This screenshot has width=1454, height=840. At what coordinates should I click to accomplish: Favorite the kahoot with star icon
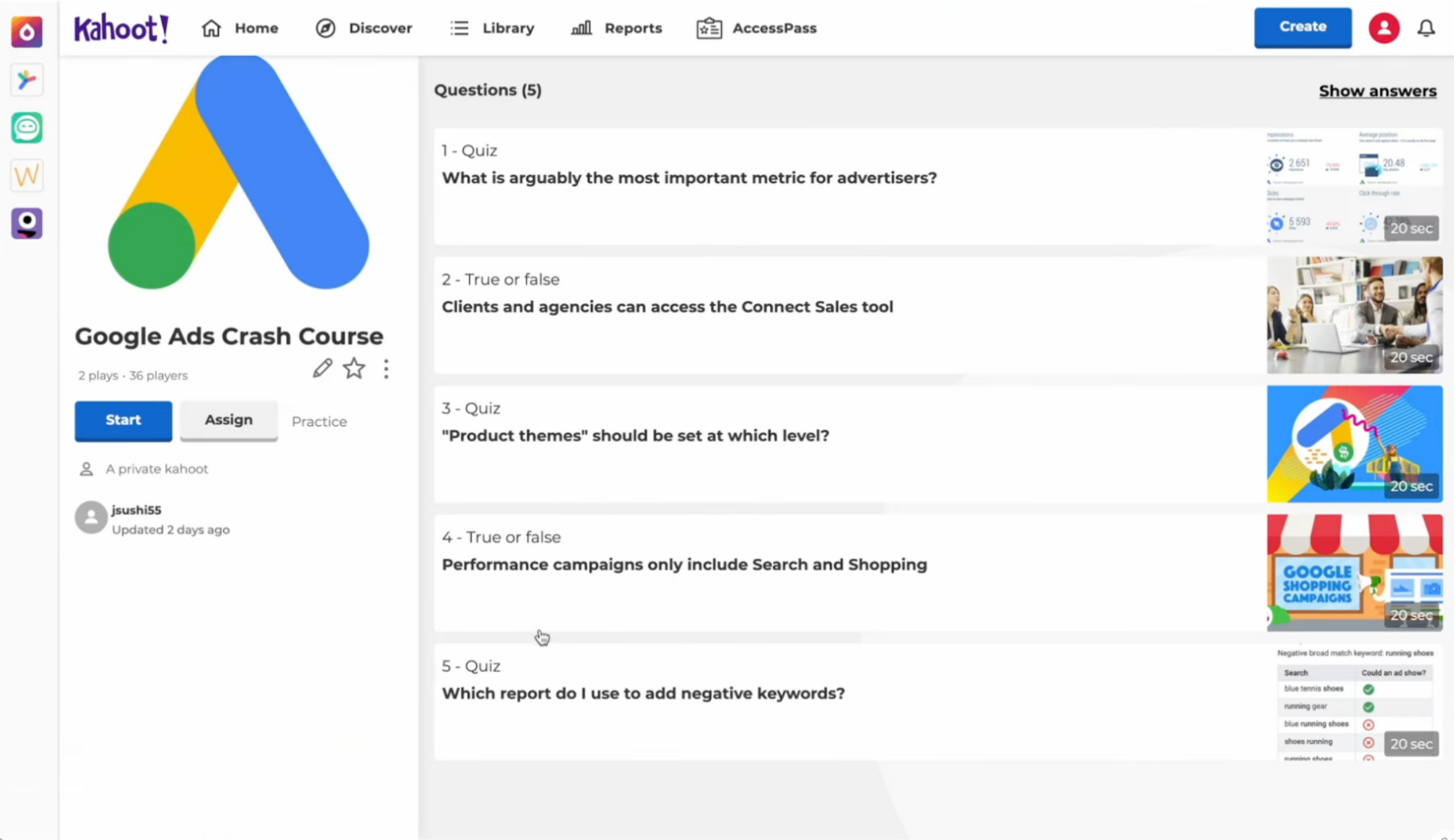tap(354, 368)
